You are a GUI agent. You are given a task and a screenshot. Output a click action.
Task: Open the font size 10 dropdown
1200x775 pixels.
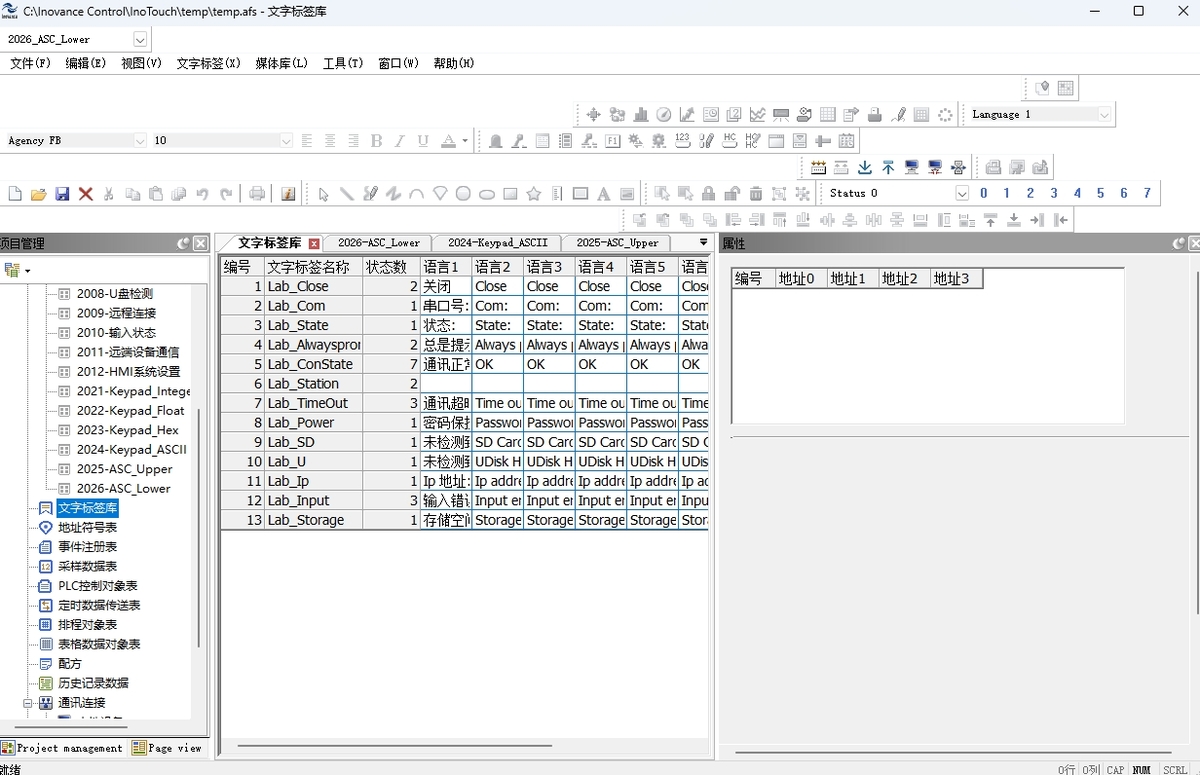click(x=286, y=141)
